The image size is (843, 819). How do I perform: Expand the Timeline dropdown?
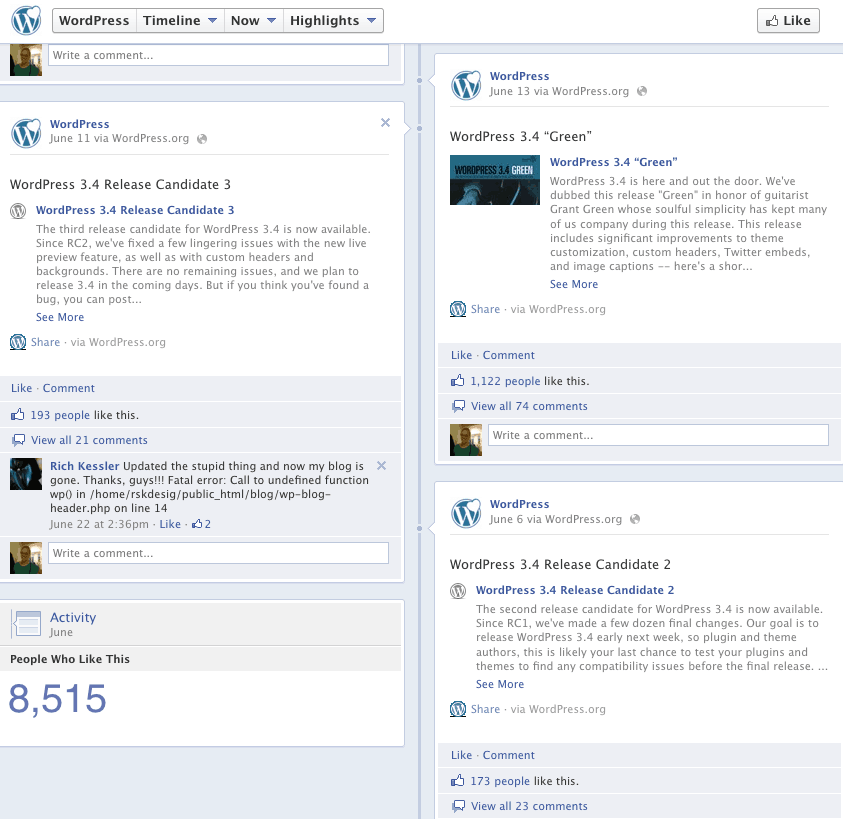tap(180, 20)
